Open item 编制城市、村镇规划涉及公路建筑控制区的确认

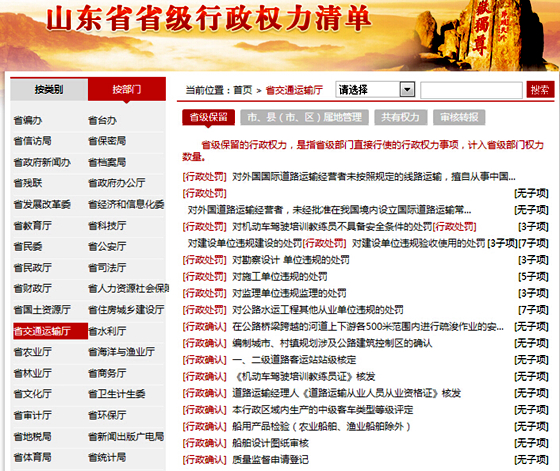[x=332, y=343]
